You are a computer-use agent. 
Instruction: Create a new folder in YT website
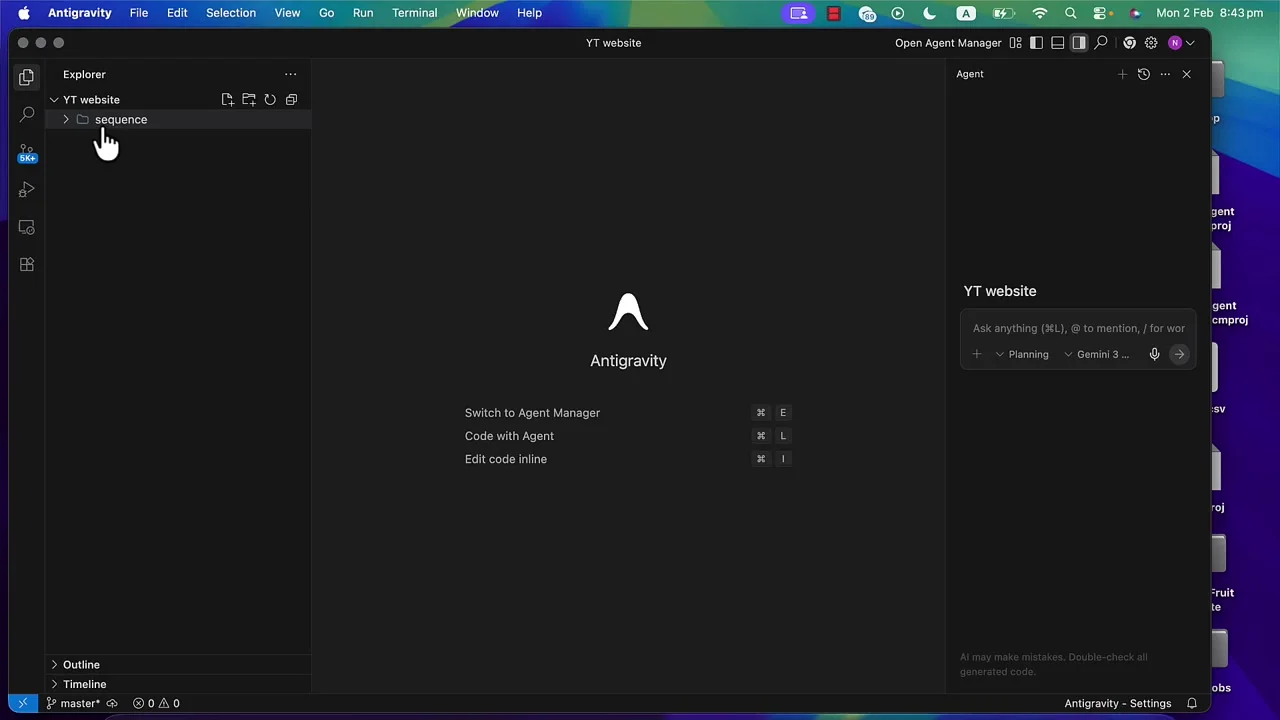point(249,100)
